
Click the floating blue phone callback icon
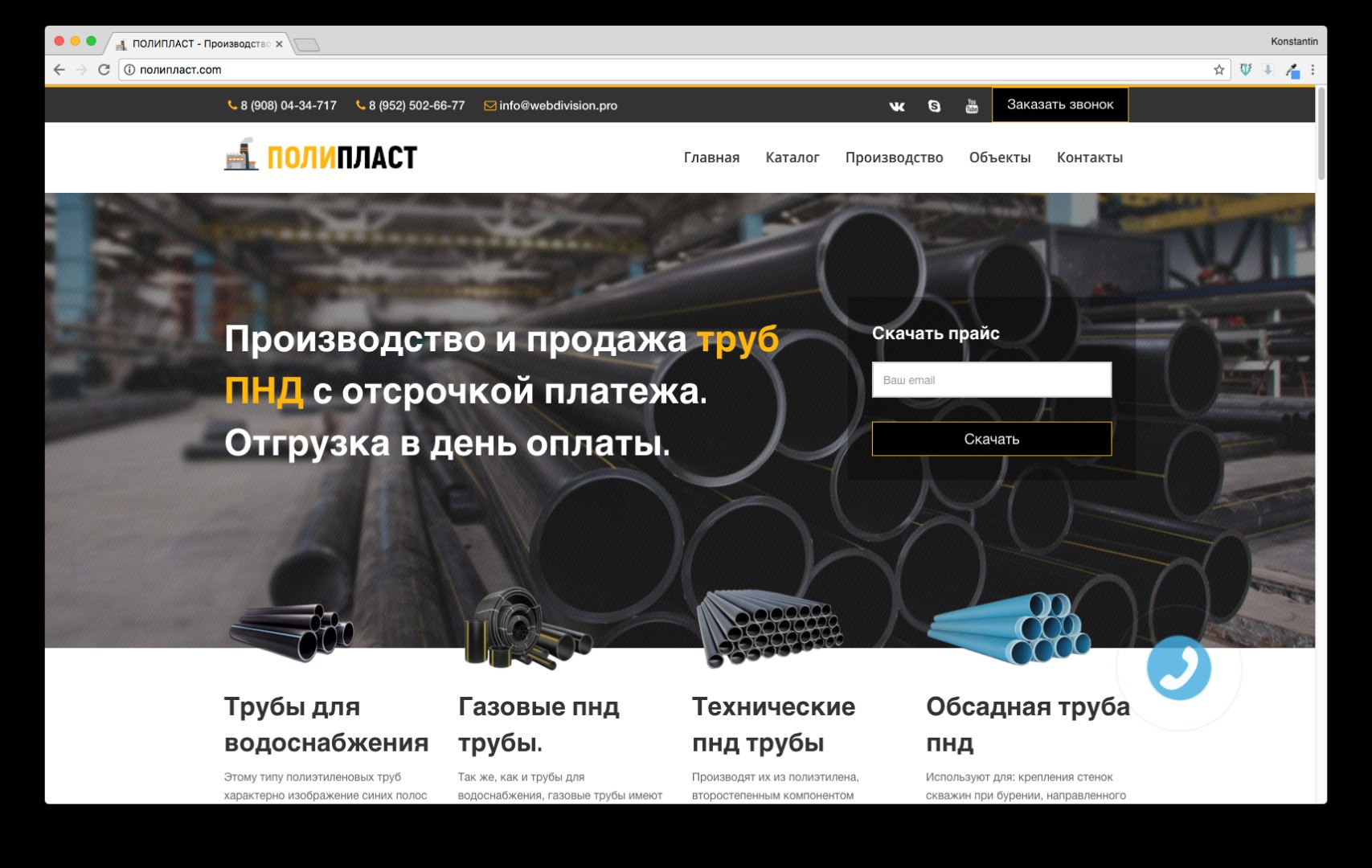pyautogui.click(x=1178, y=668)
